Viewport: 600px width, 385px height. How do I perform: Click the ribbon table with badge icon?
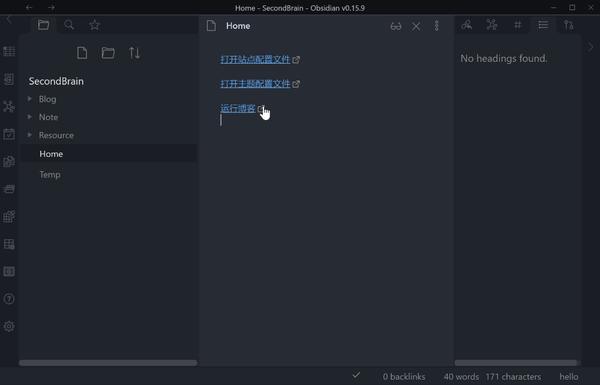[x=9, y=244]
